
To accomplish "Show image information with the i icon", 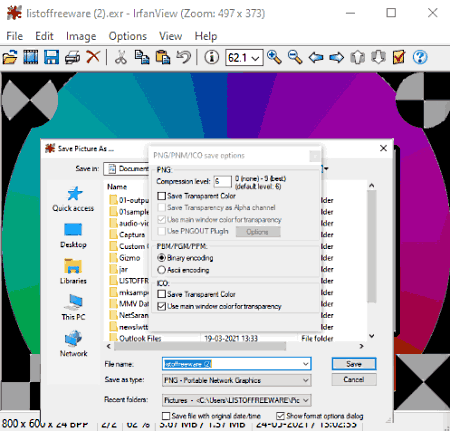I will [x=212, y=57].
